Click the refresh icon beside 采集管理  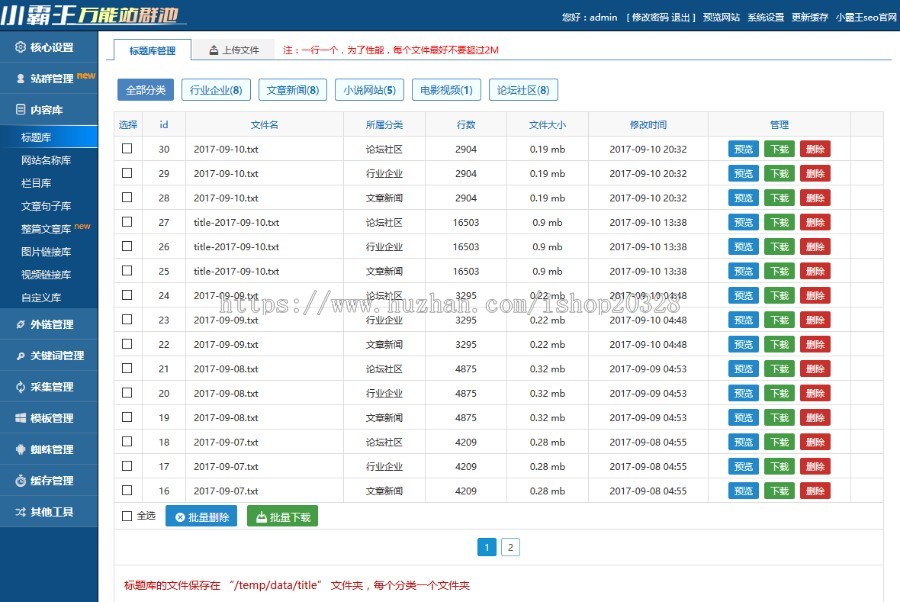click(x=21, y=387)
